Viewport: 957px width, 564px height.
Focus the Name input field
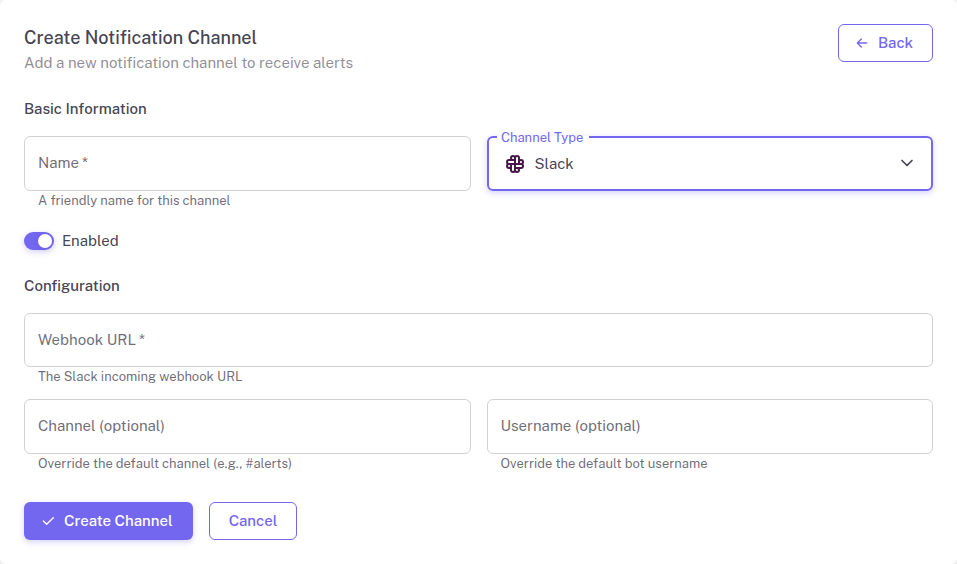point(247,164)
